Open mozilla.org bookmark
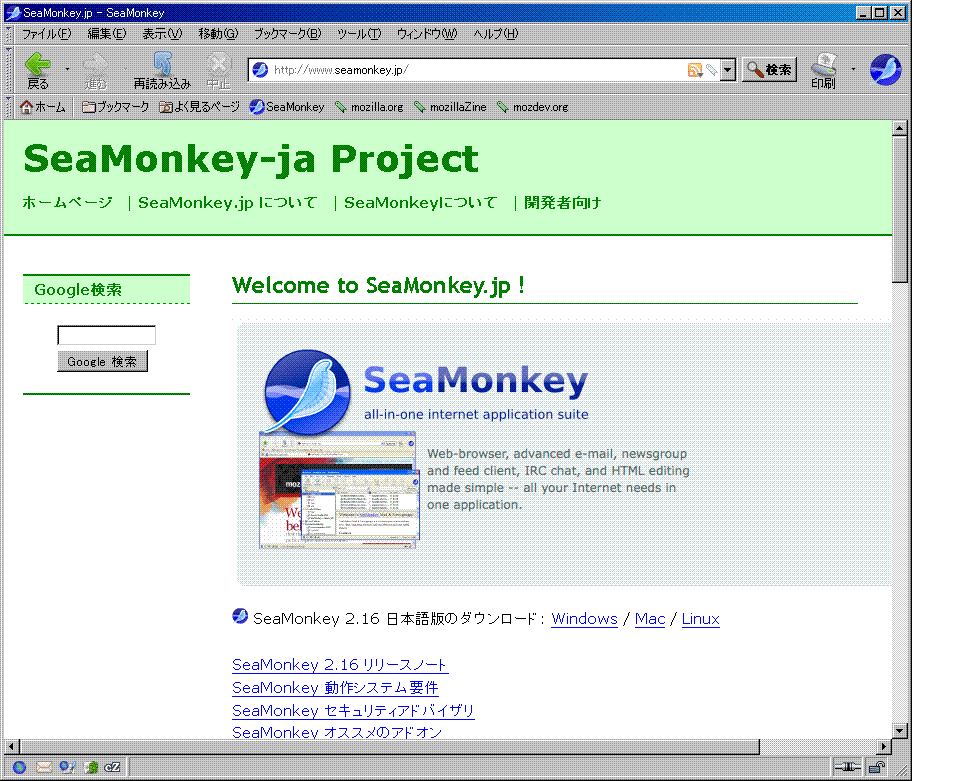Image resolution: width=960 pixels, height=781 pixels. (369, 107)
